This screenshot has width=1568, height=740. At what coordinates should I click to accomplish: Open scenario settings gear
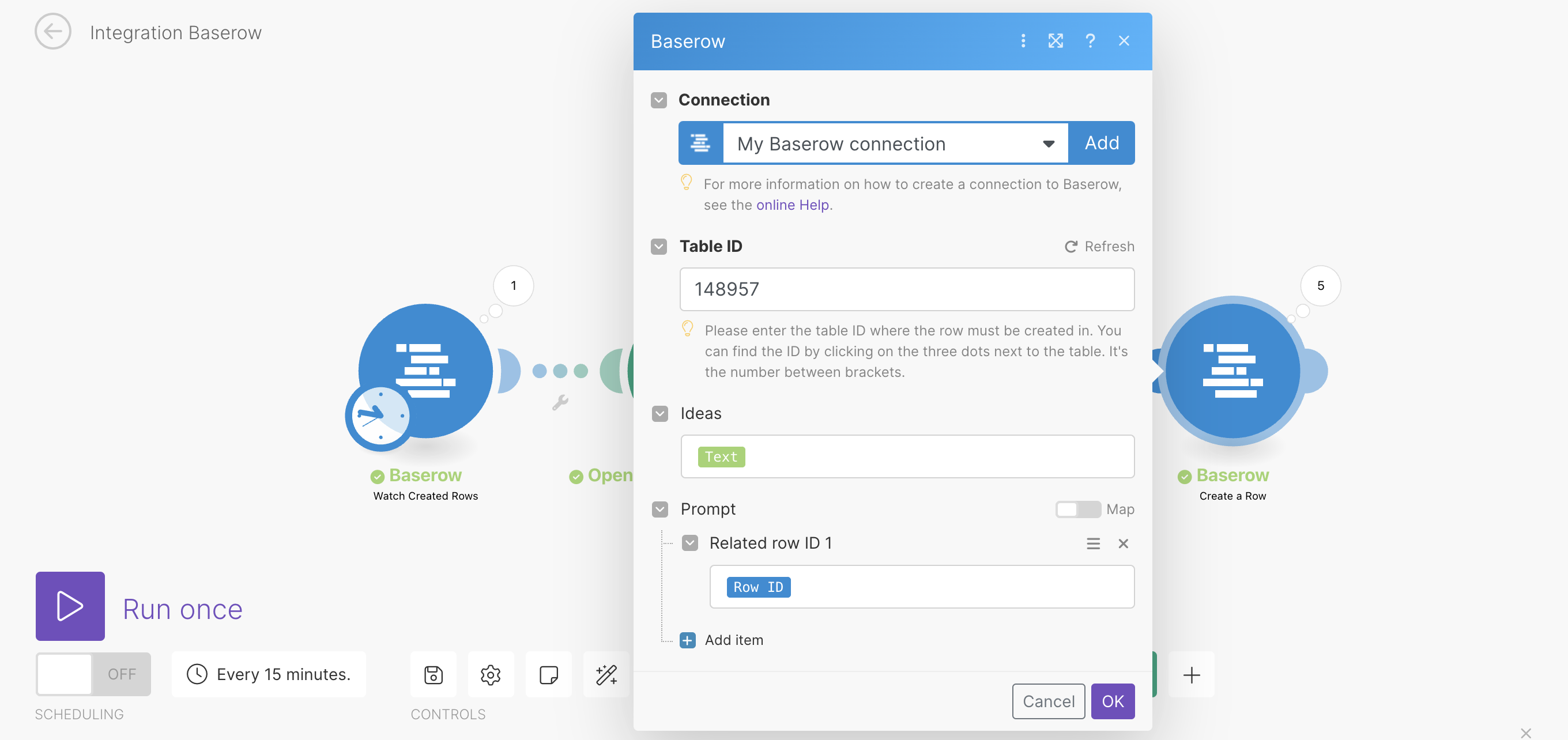pyautogui.click(x=491, y=674)
